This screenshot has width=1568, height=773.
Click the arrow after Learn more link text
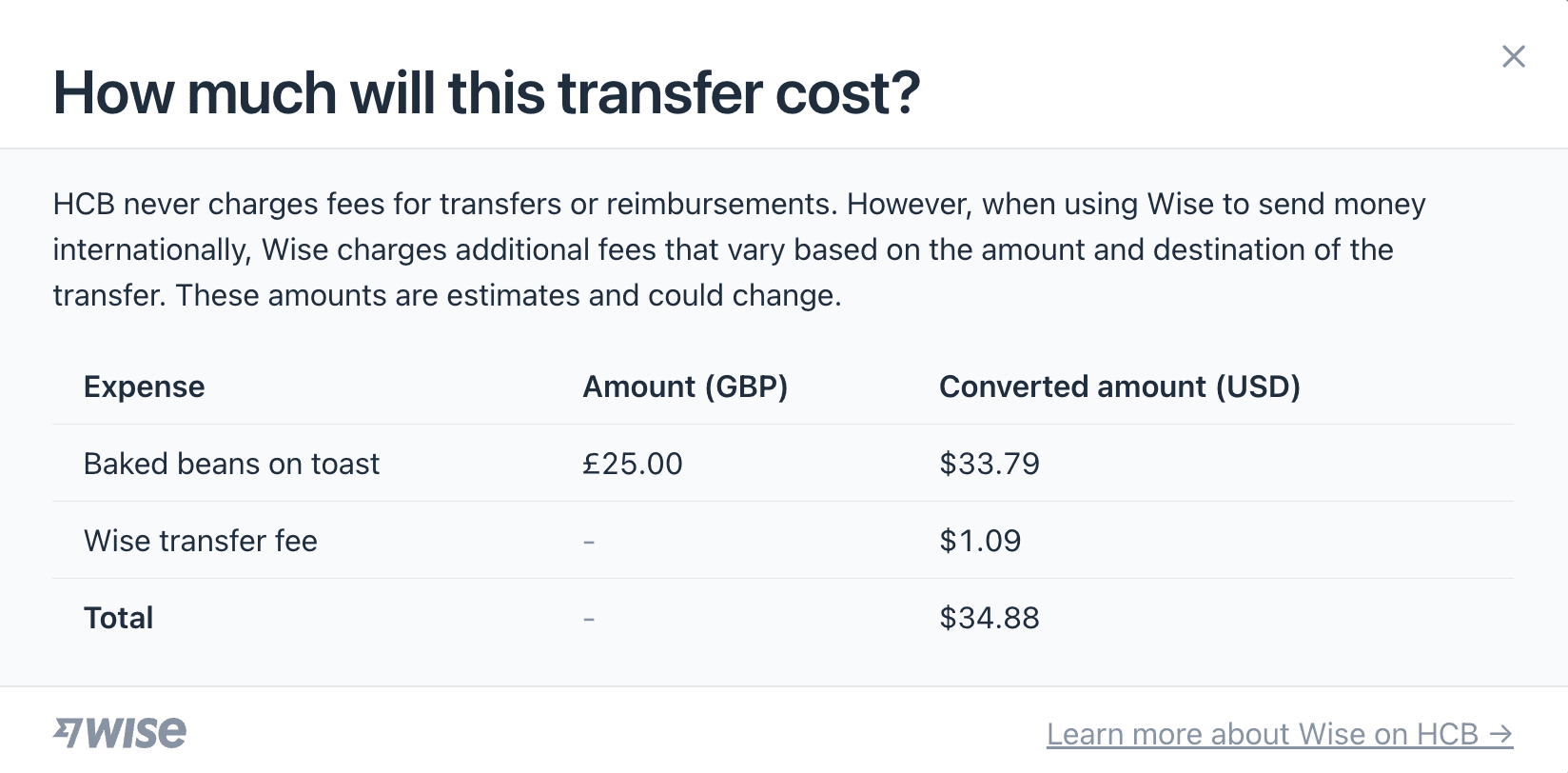pos(1500,734)
